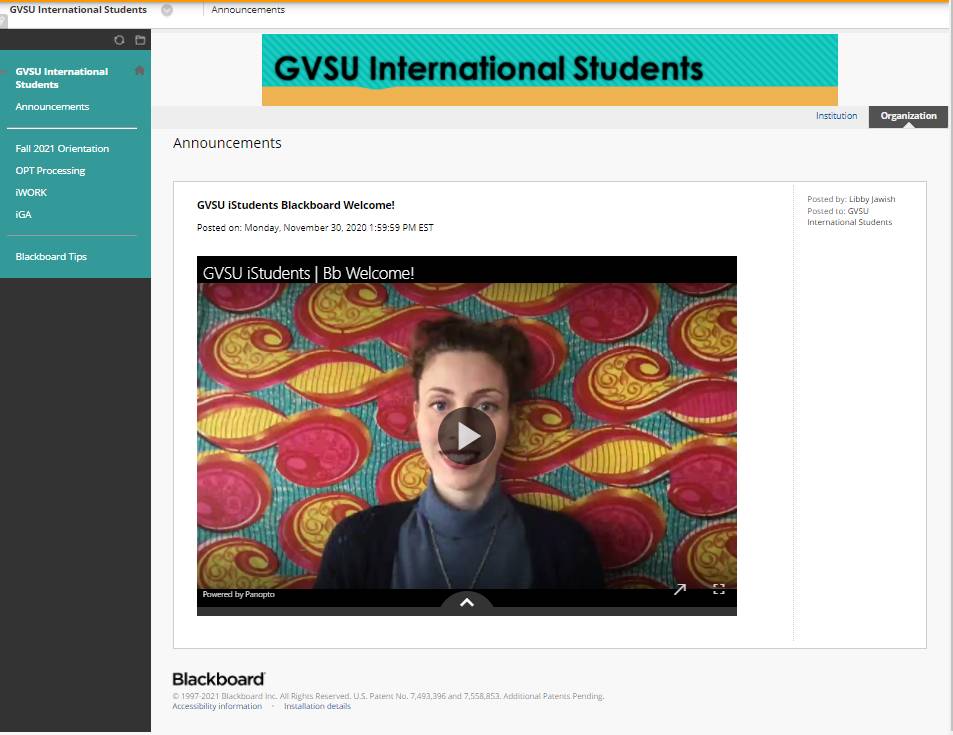
Task: Expand the video controls with up chevron
Action: [x=466, y=602]
